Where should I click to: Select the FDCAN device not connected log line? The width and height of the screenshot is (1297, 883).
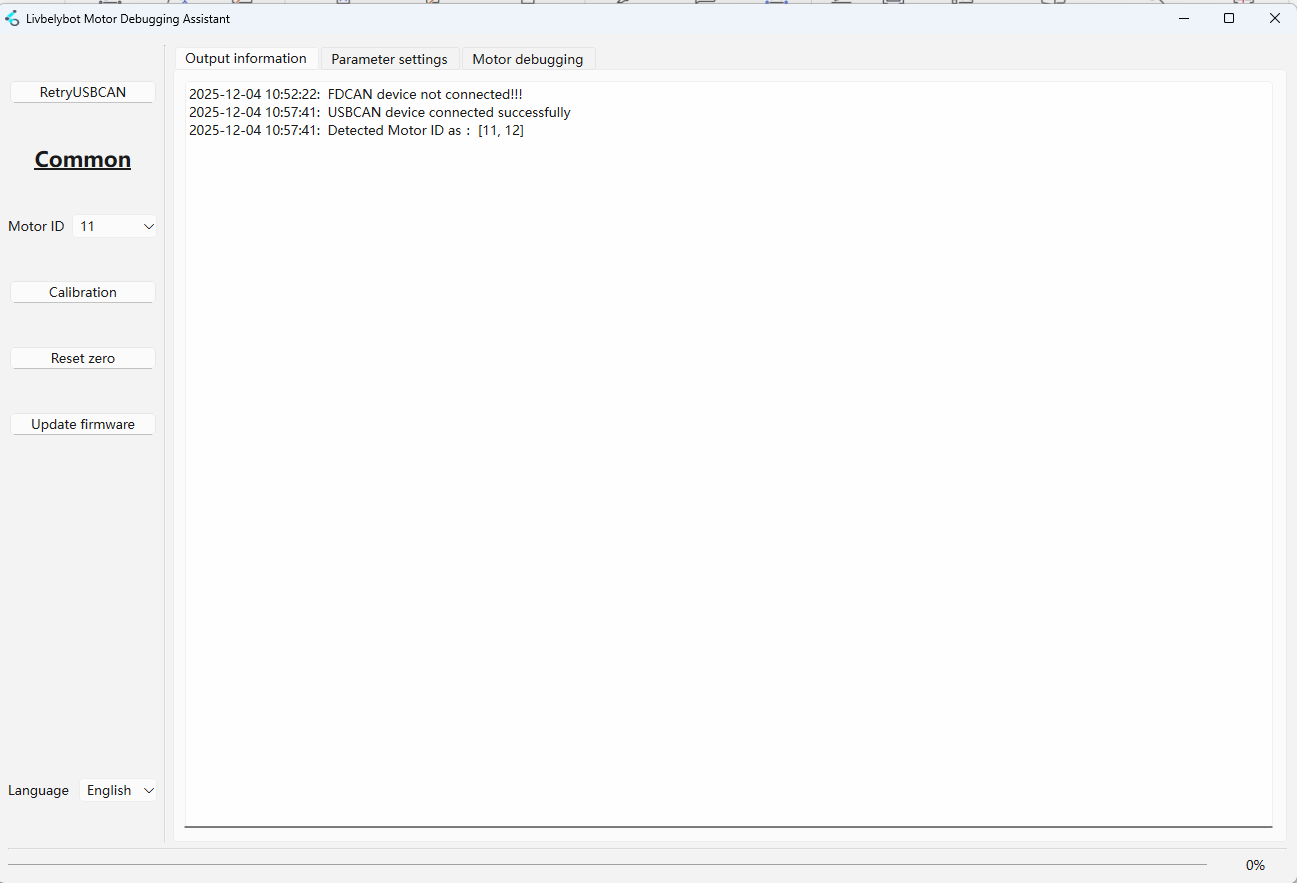355,95
